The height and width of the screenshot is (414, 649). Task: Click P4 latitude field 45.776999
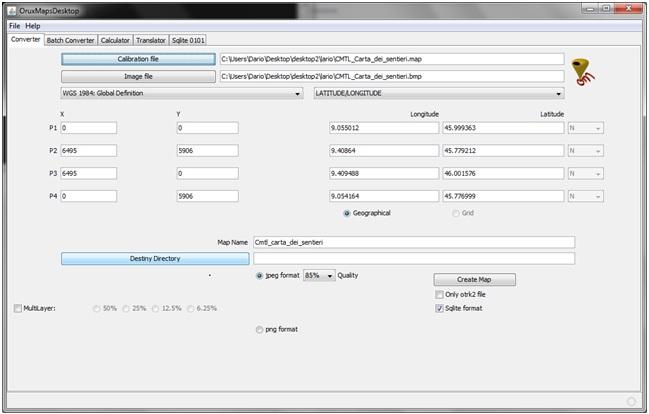pos(503,197)
